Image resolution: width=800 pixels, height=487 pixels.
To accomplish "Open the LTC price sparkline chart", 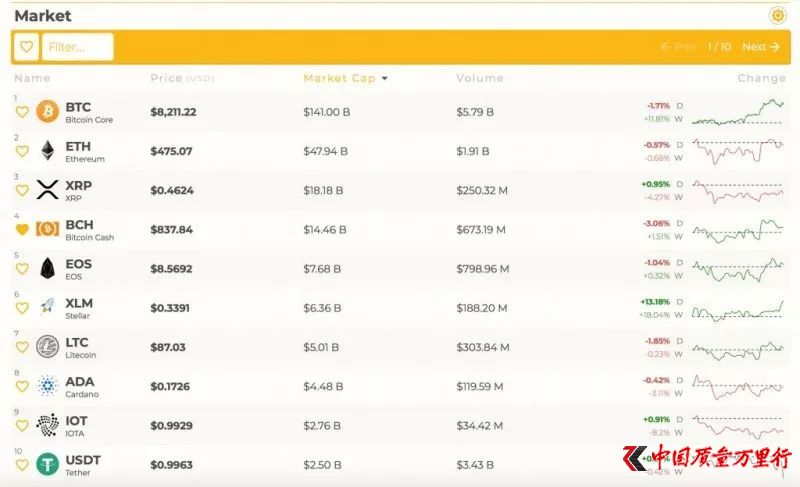I will [x=738, y=349].
